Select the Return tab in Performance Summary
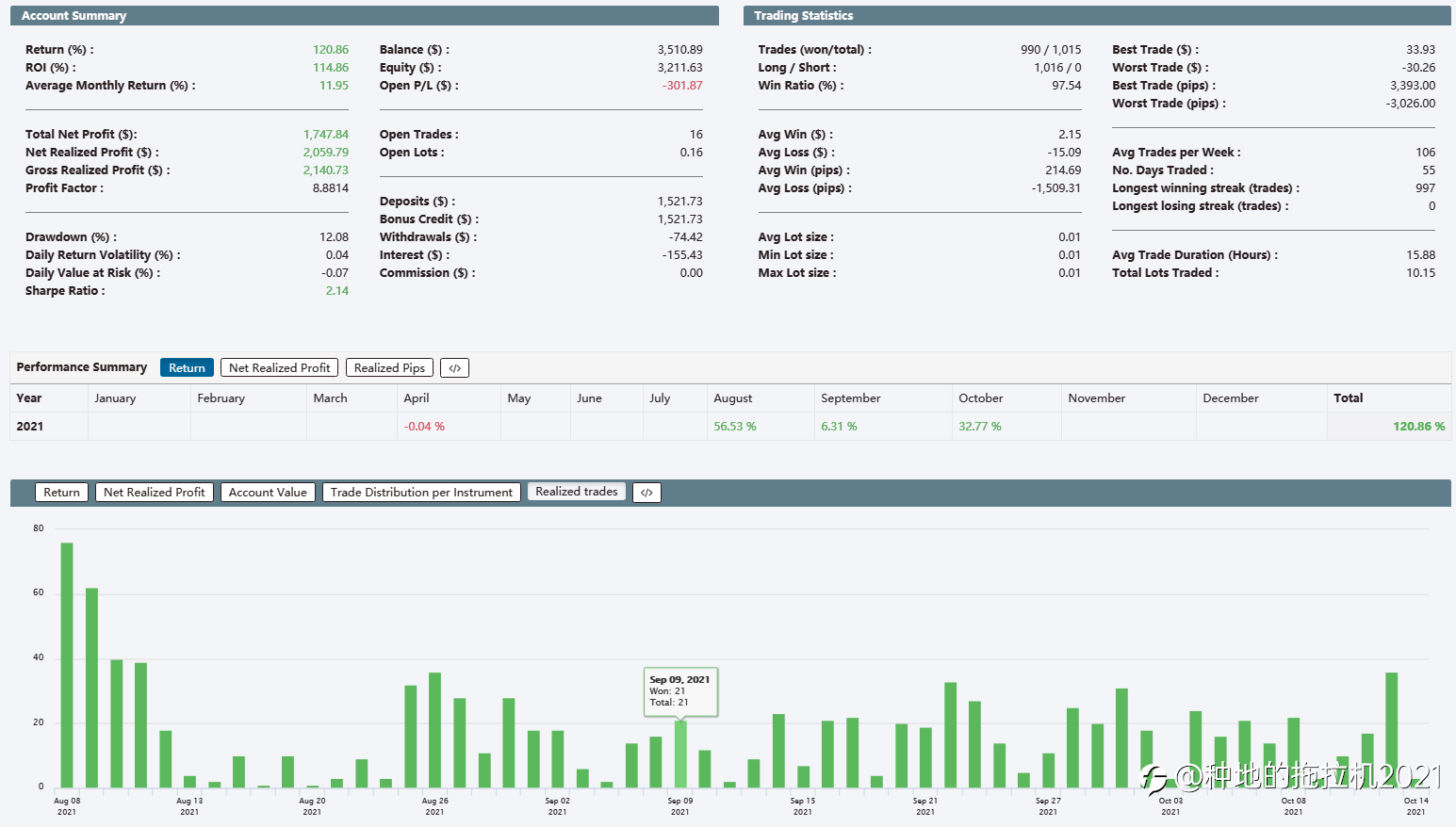Screen dimensions: 1456x827 pyautogui.click(x=187, y=368)
